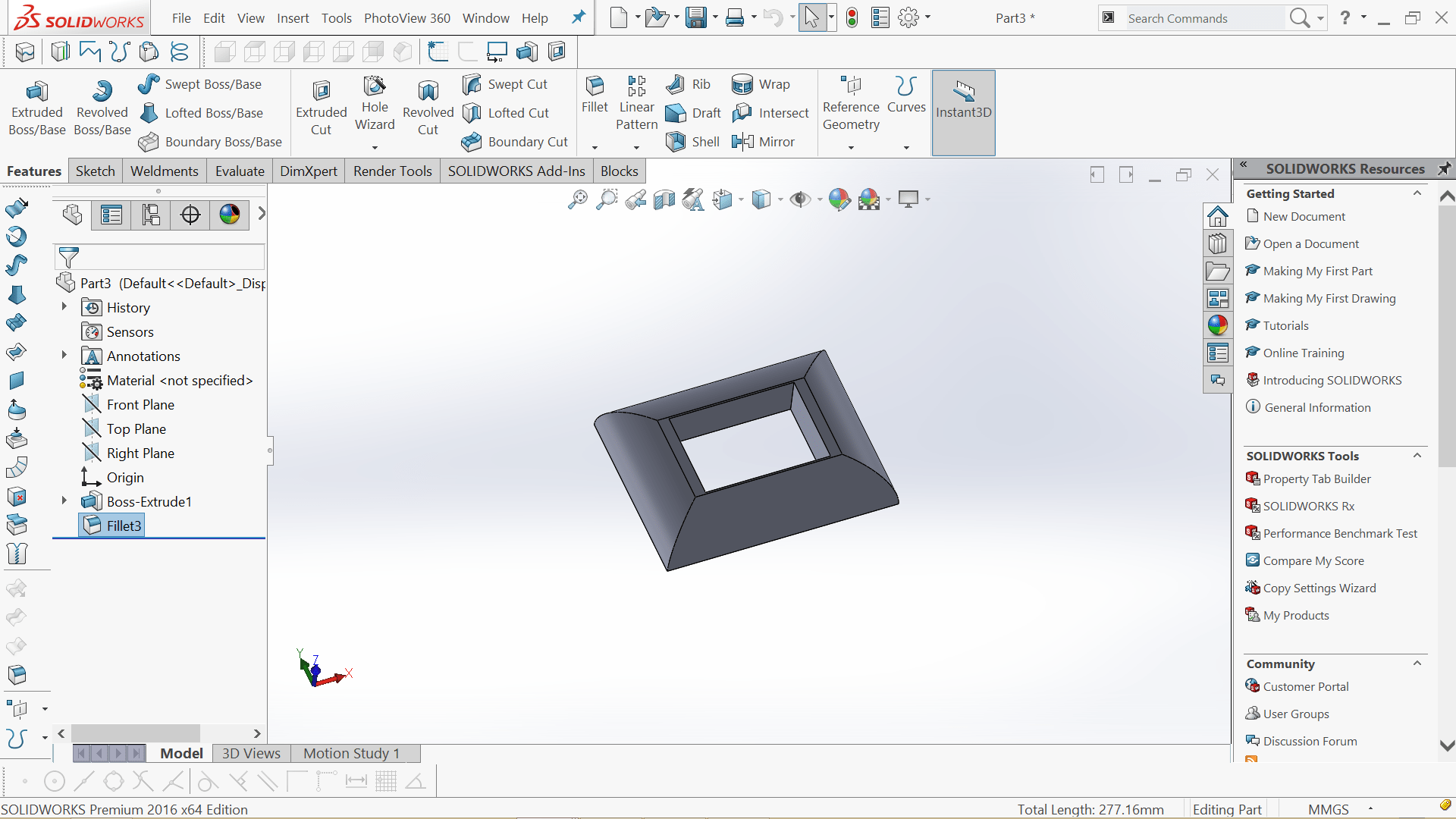Select the Revolved Boss/Base tool
1456x819 pixels.
click(x=102, y=108)
